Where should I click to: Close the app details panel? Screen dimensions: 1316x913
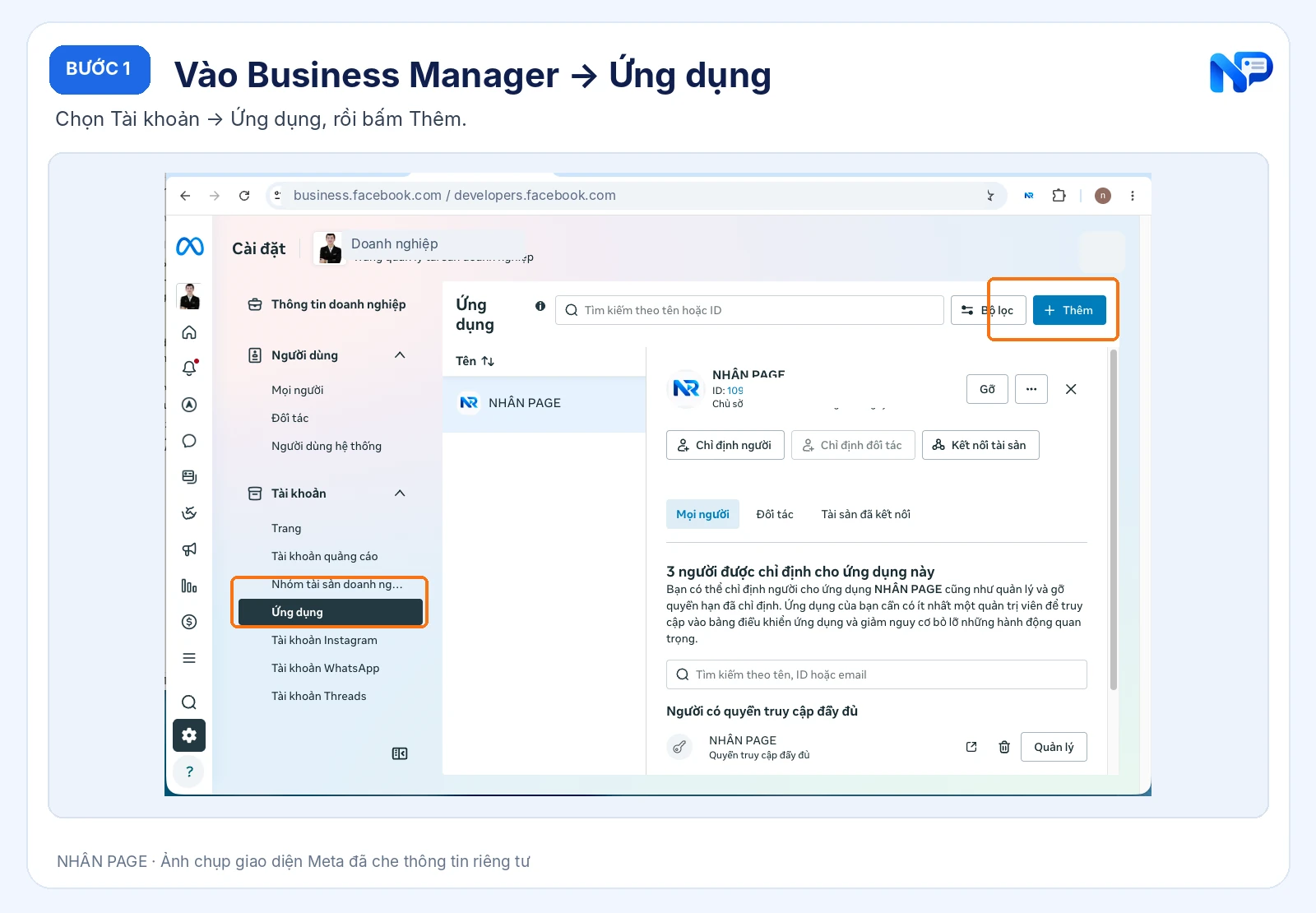1071,389
